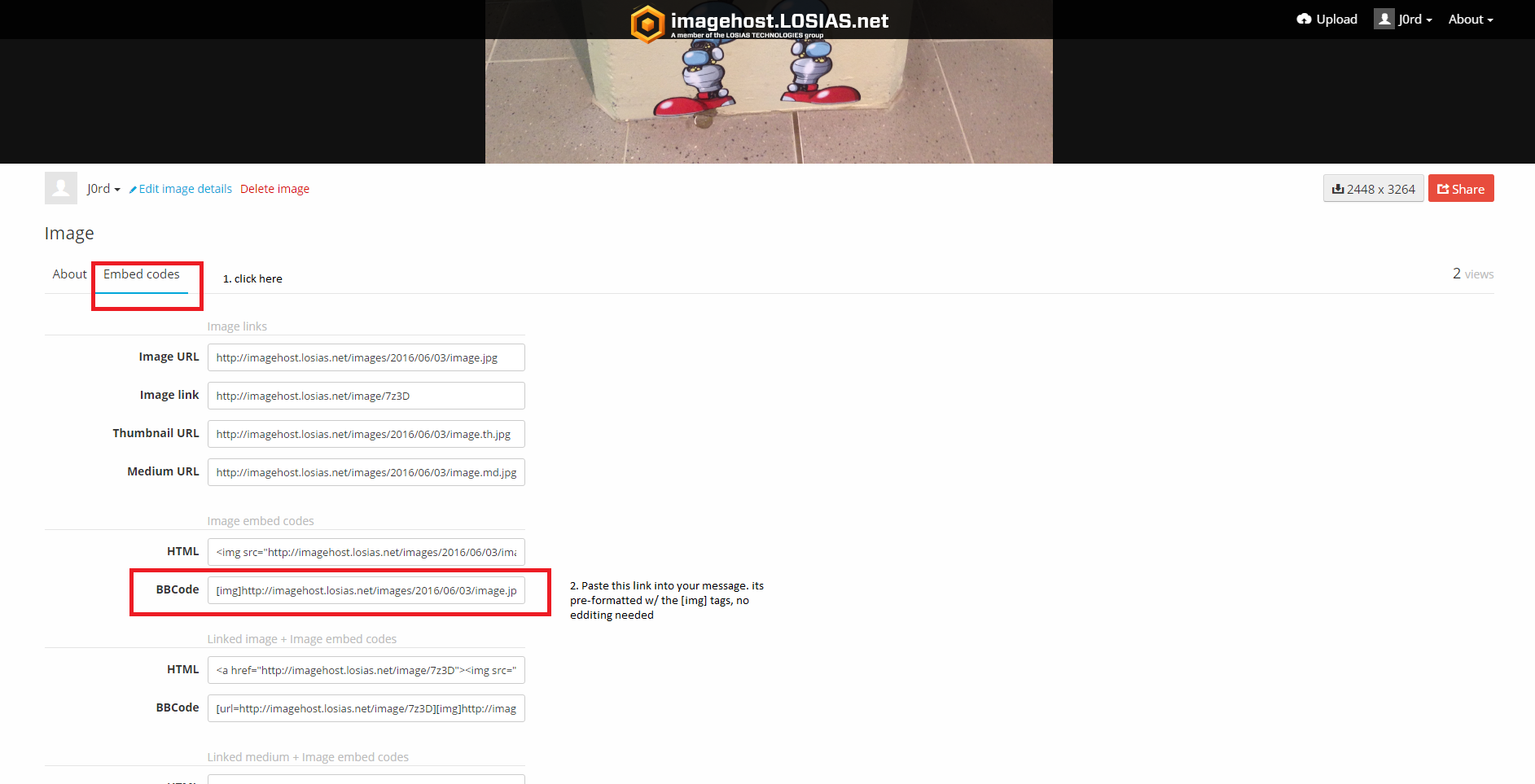This screenshot has width=1535, height=784.
Task: Switch to the About tab
Action: pos(69,274)
